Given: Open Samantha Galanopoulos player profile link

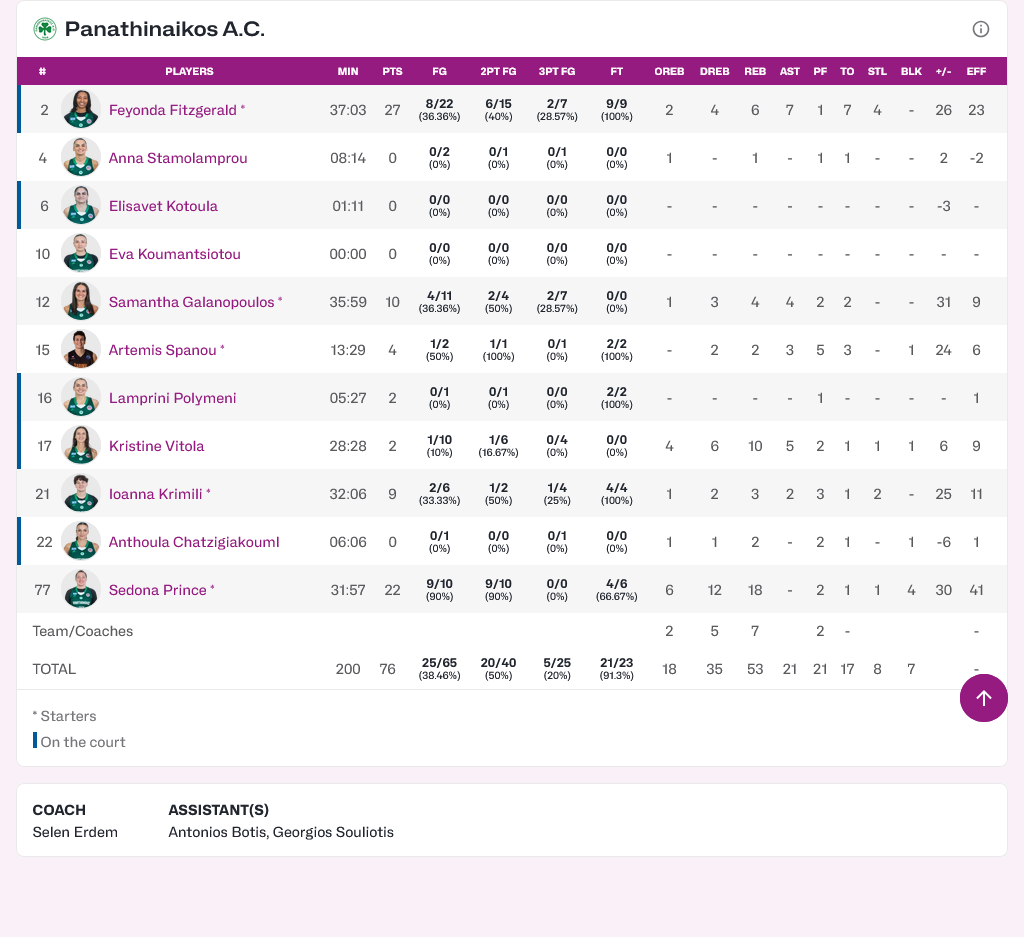Looking at the screenshot, I should point(191,302).
